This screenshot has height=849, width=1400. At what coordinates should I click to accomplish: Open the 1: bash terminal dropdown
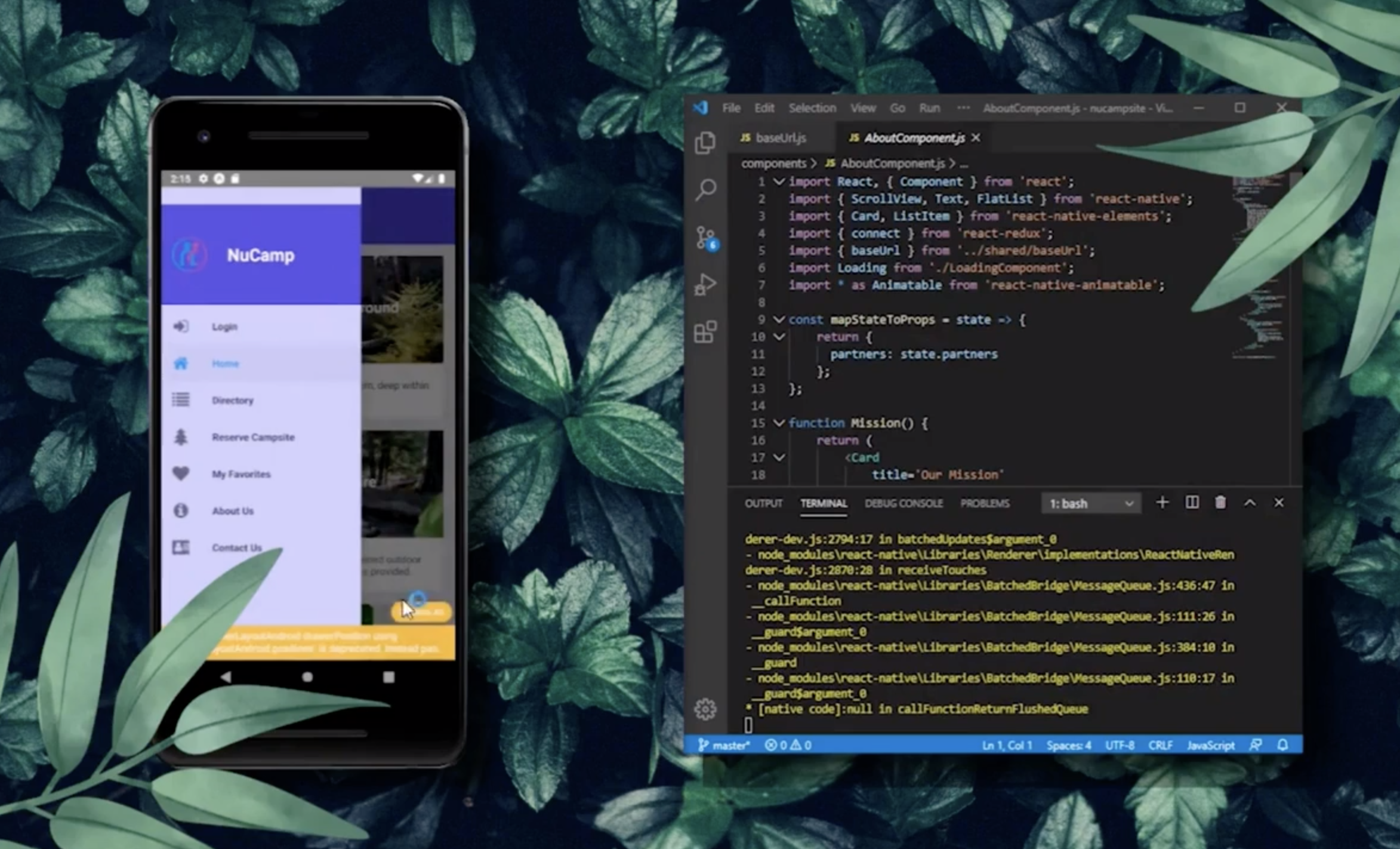pos(1091,503)
